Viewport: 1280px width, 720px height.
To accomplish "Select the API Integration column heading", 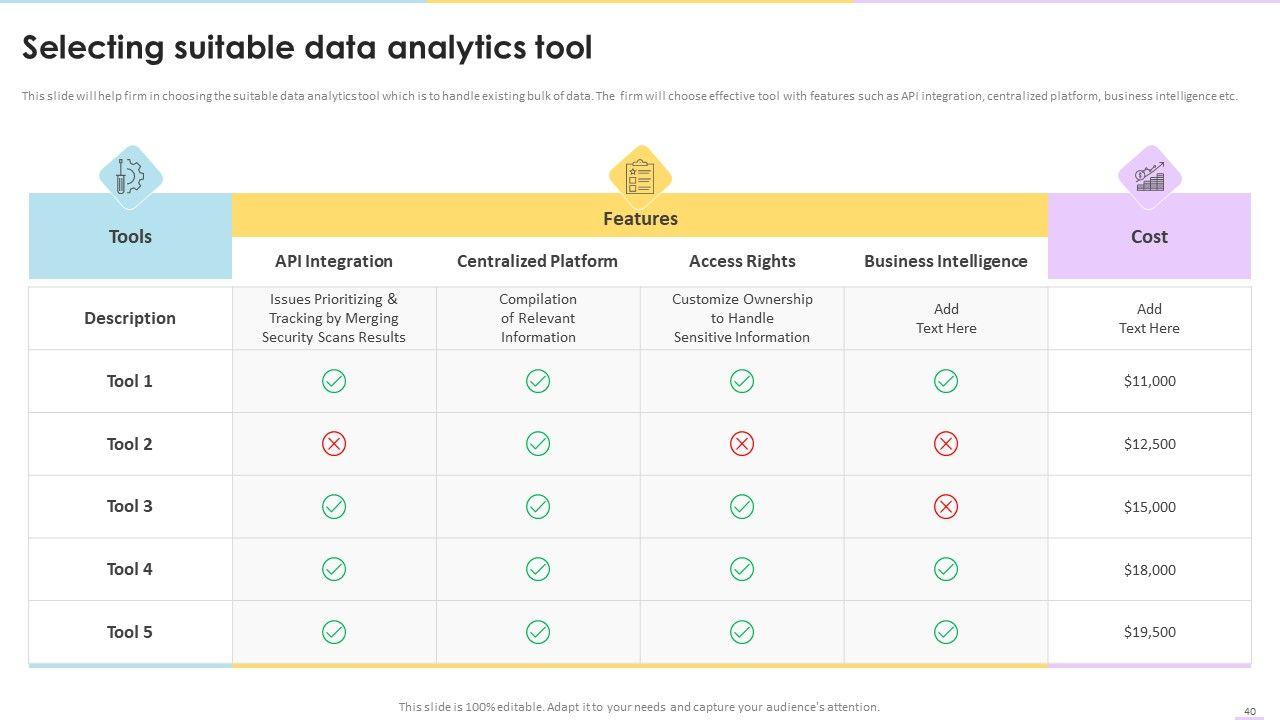I will point(334,261).
